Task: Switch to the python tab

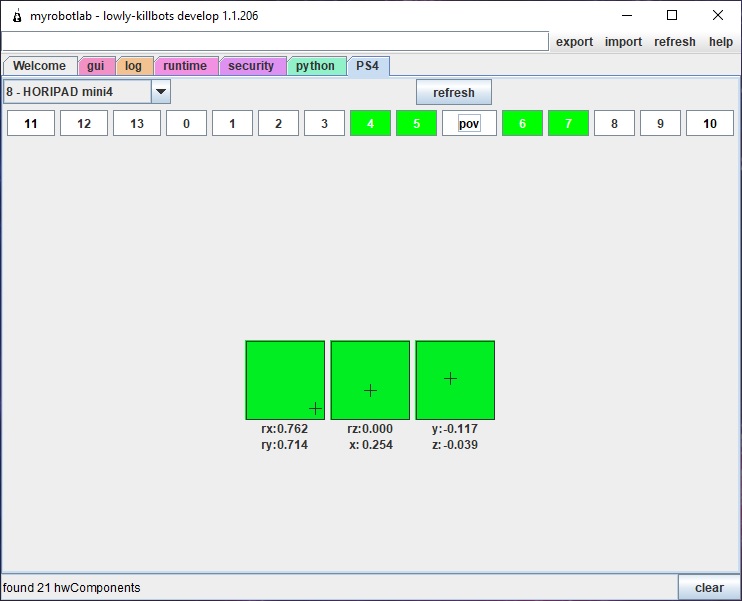Action: (x=316, y=66)
